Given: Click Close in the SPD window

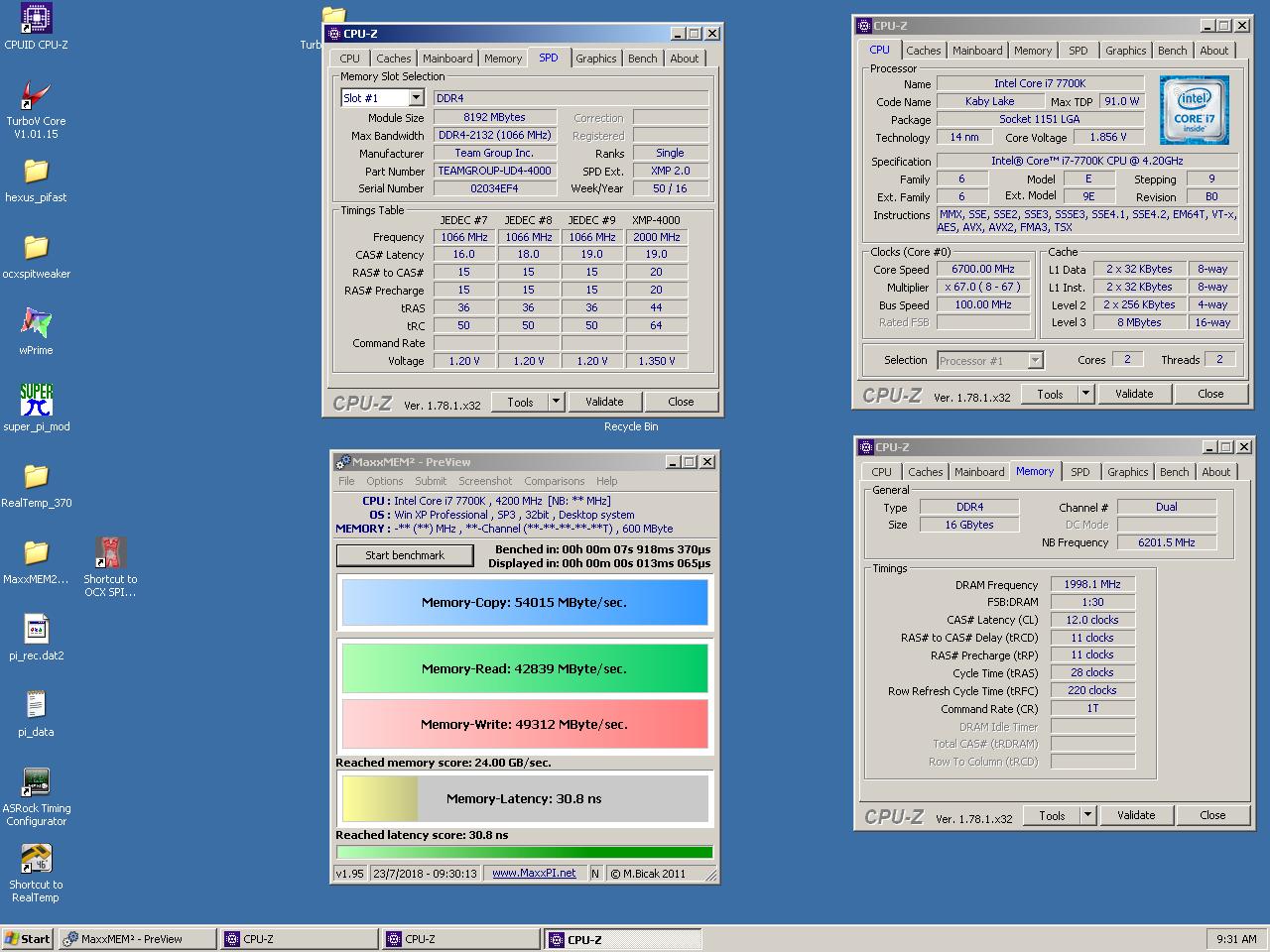Looking at the screenshot, I should [x=681, y=402].
